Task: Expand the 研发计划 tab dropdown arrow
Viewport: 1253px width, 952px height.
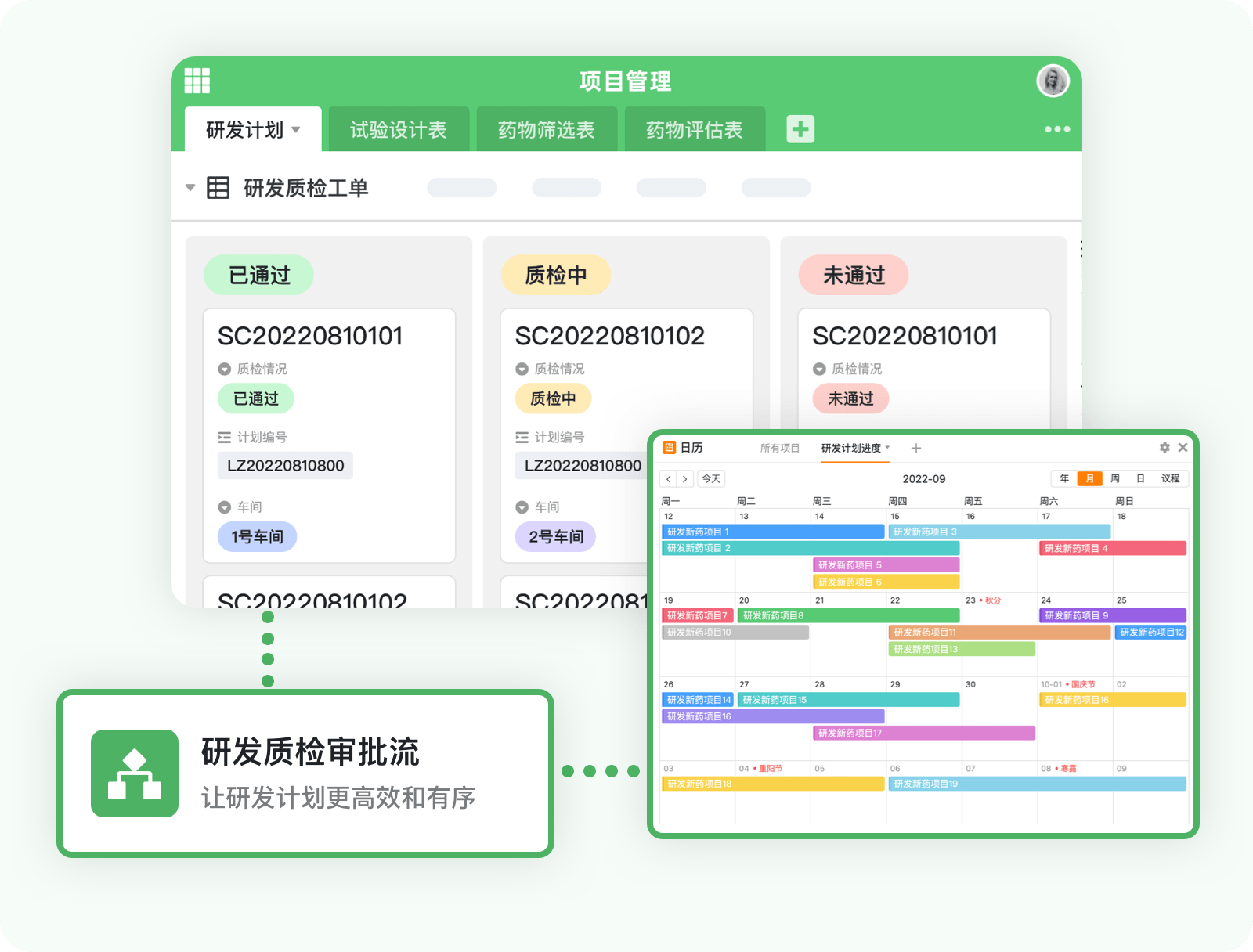Action: (x=296, y=130)
